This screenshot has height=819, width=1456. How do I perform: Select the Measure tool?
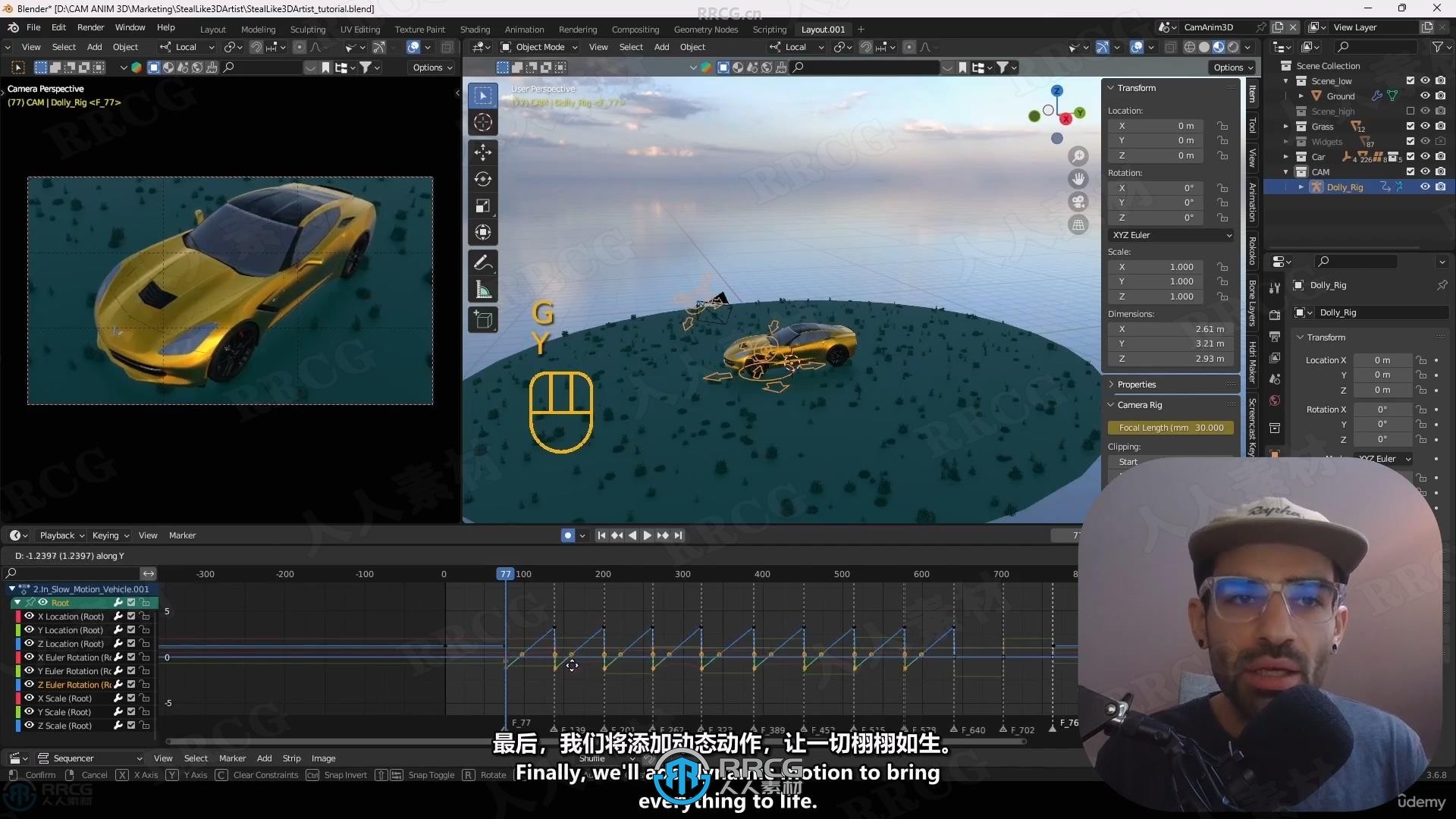coord(483,289)
